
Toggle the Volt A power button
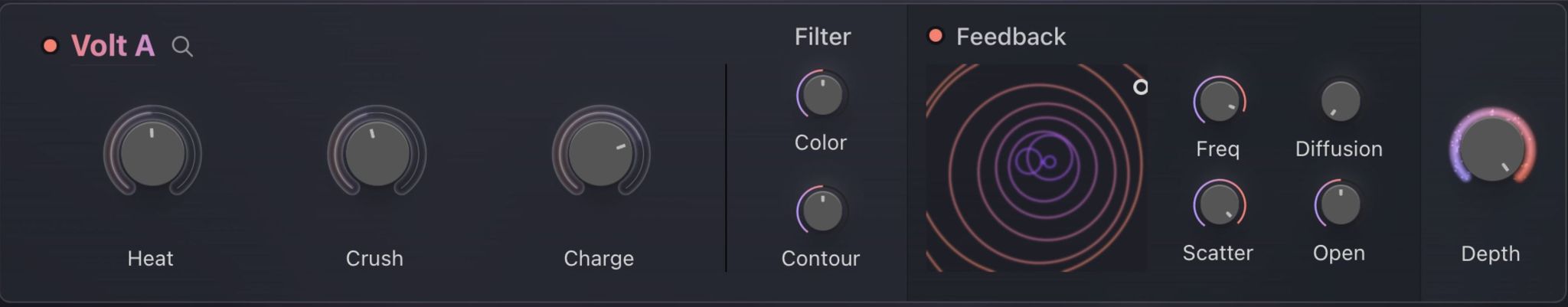point(51,46)
